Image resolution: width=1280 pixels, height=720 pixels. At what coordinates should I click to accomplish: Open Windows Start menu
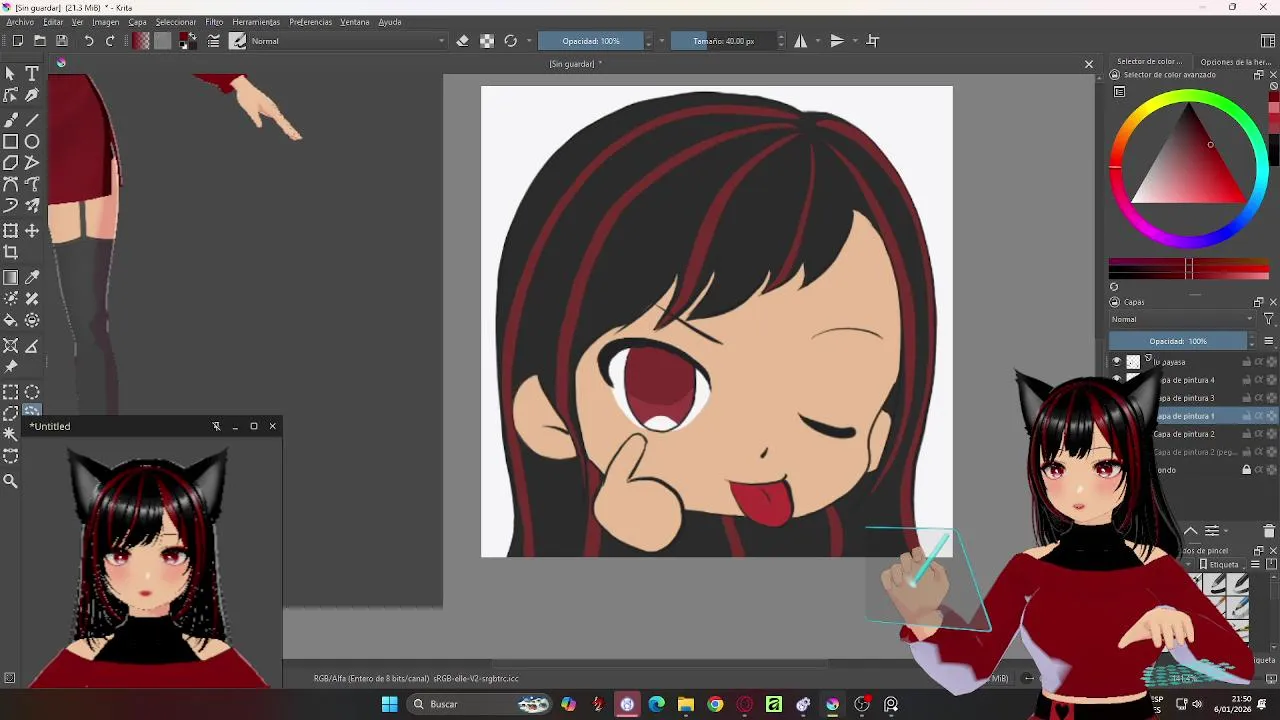[x=389, y=705]
